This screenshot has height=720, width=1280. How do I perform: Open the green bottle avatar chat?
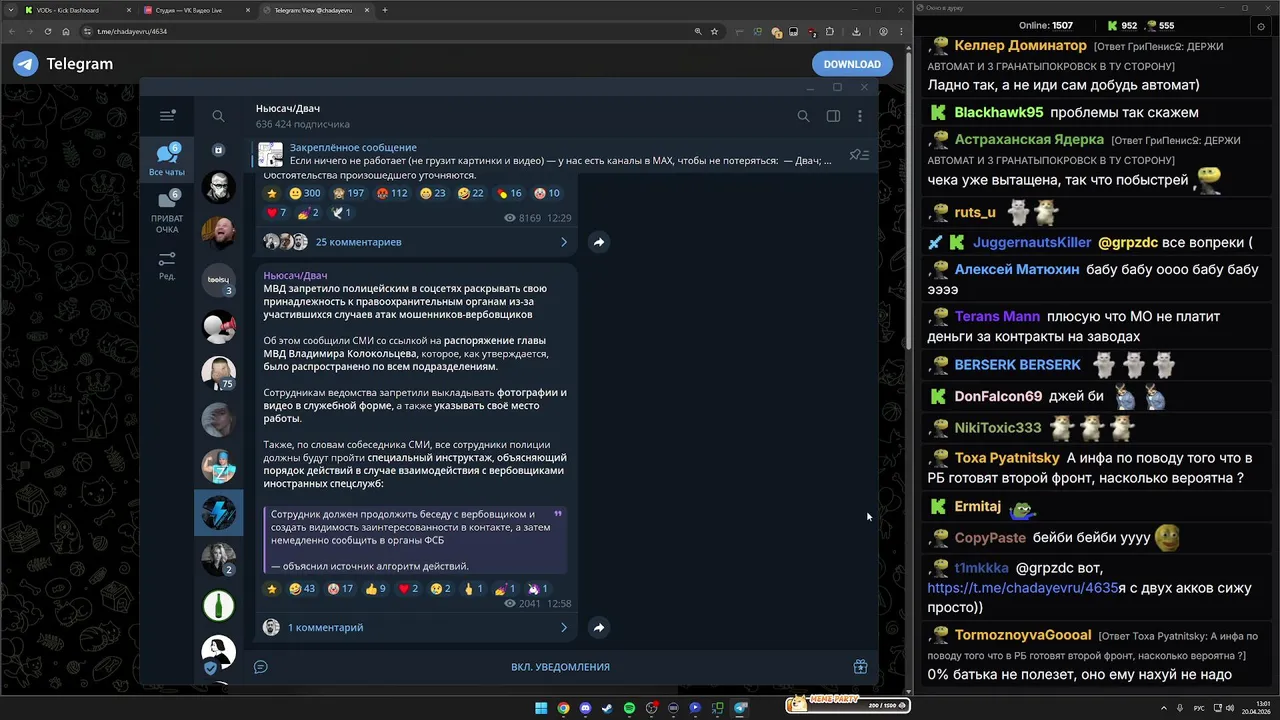(219, 605)
